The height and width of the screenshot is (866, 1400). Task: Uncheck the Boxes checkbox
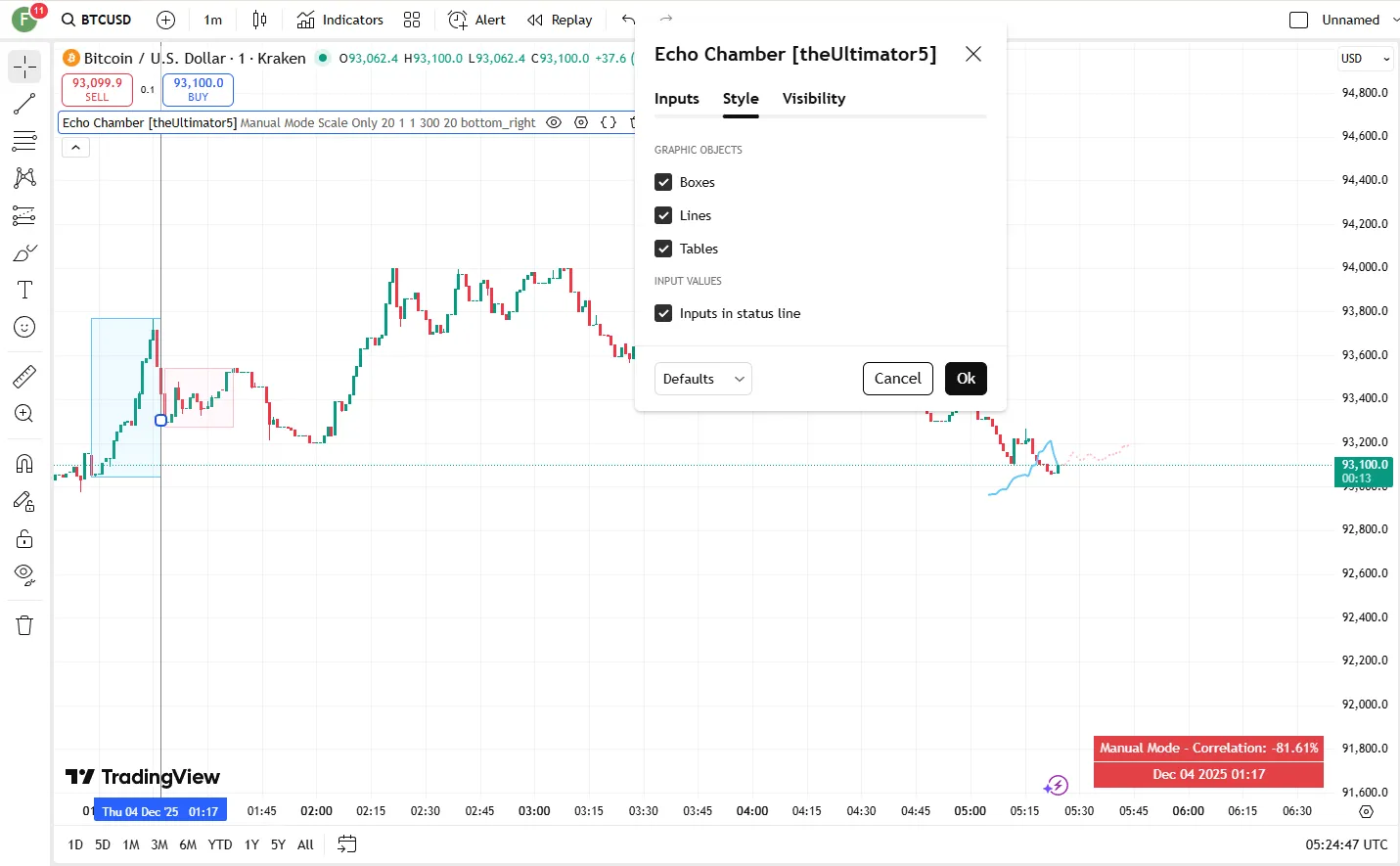[663, 182]
